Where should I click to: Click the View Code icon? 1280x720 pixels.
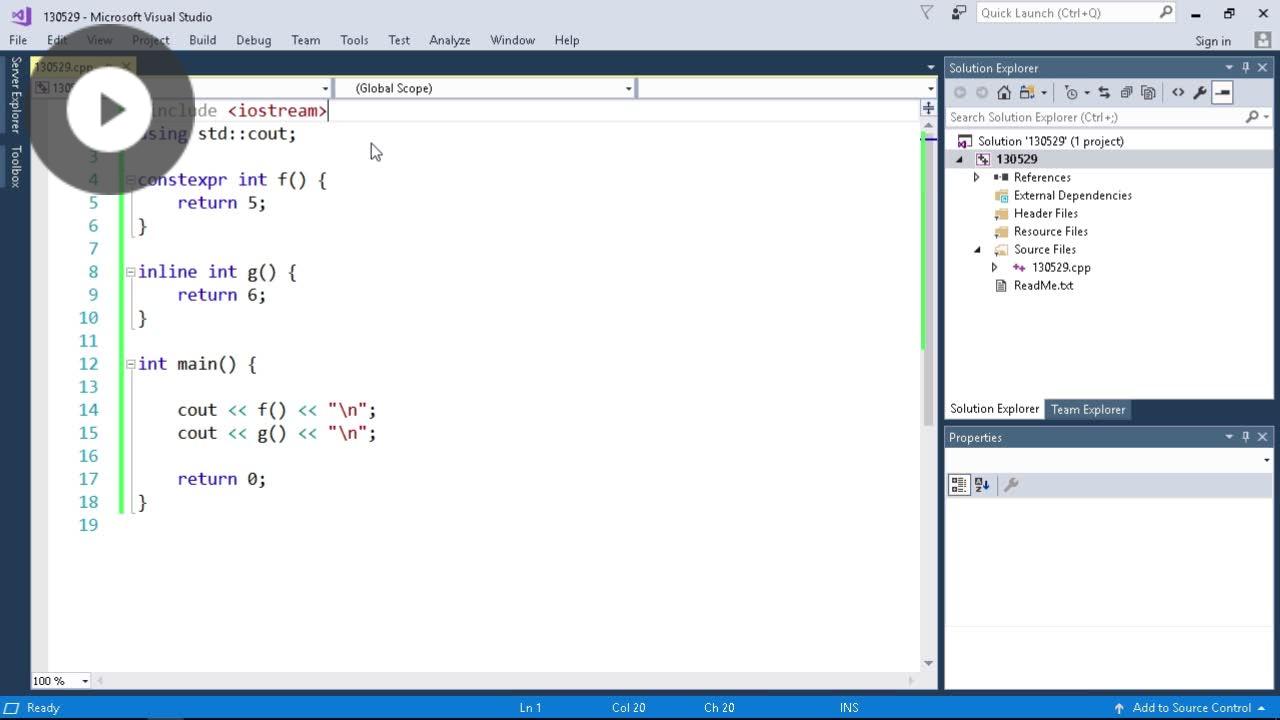[1178, 92]
